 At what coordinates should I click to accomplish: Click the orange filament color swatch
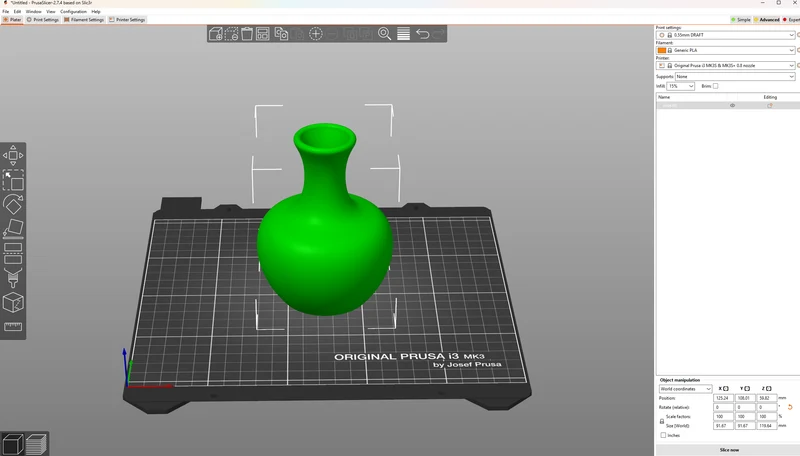pyautogui.click(x=662, y=50)
